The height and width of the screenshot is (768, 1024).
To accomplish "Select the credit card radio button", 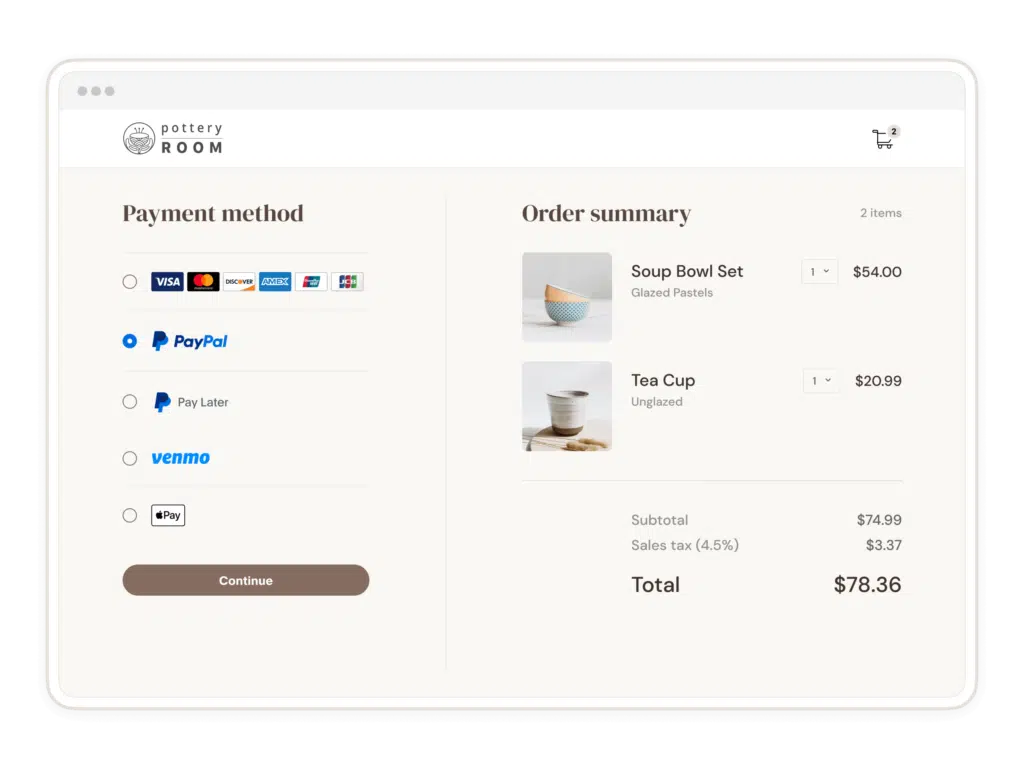I will [x=130, y=282].
